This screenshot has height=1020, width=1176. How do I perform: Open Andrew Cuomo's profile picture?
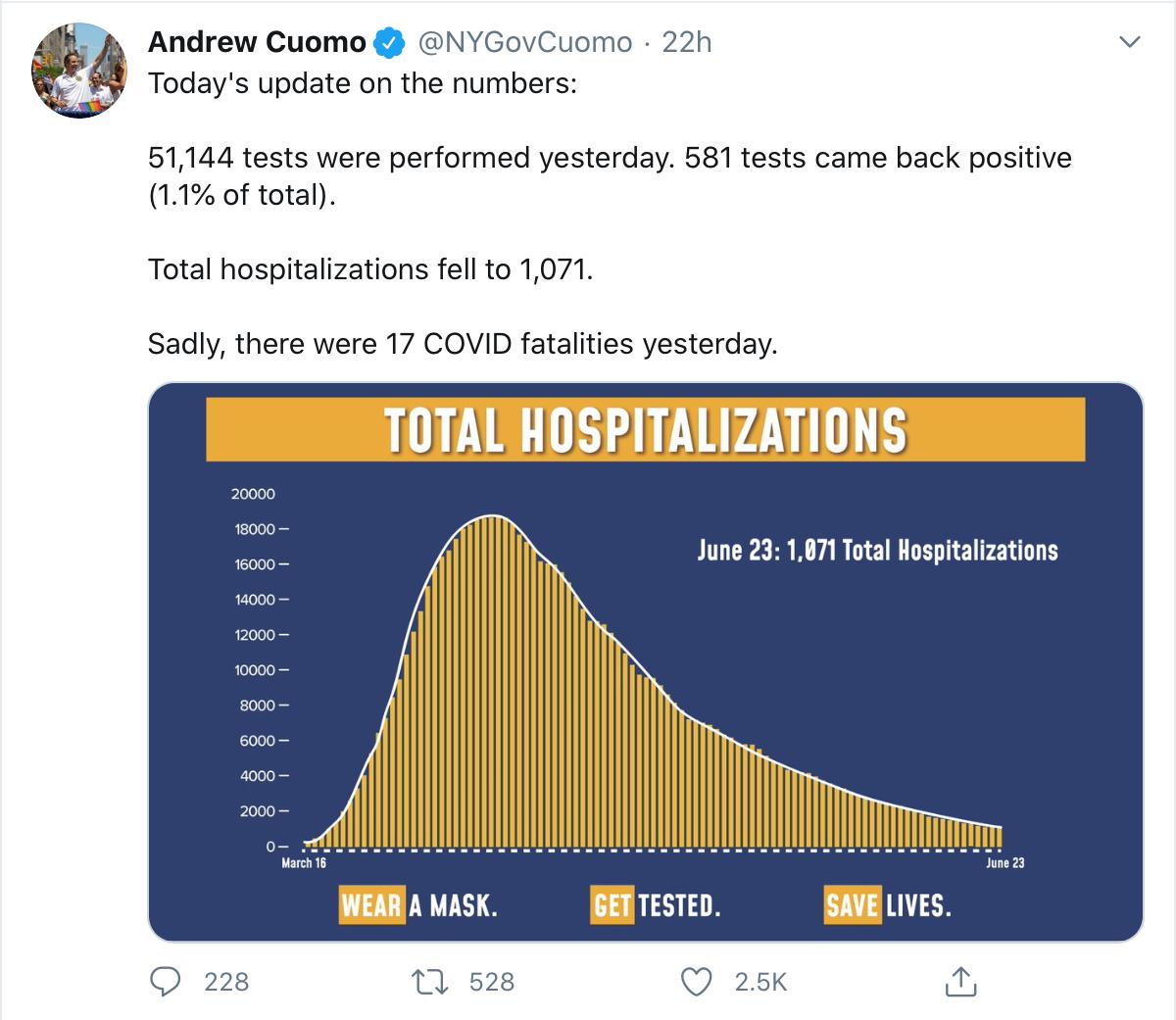click(x=80, y=72)
